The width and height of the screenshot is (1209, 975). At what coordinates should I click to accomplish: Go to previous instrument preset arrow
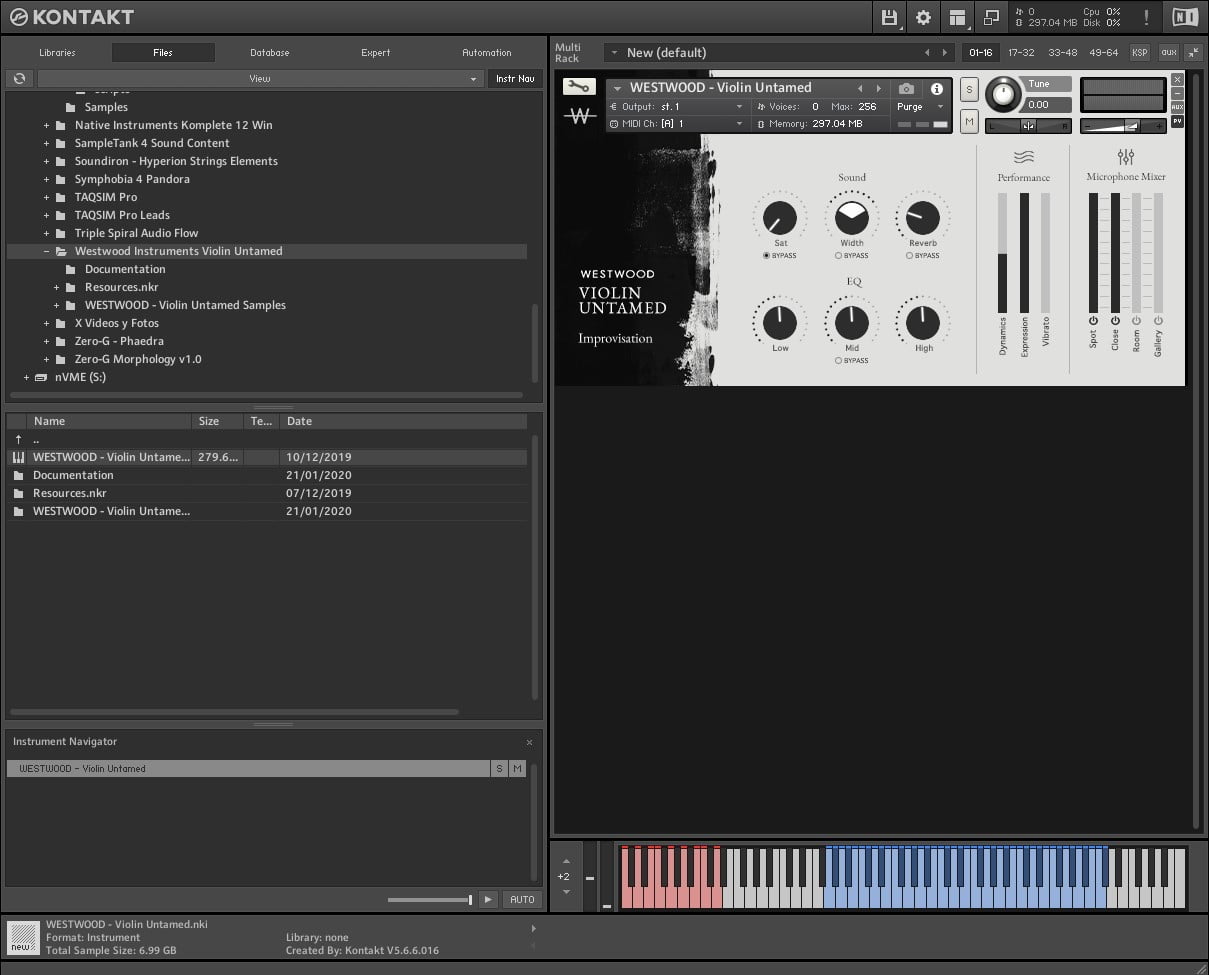pos(860,88)
